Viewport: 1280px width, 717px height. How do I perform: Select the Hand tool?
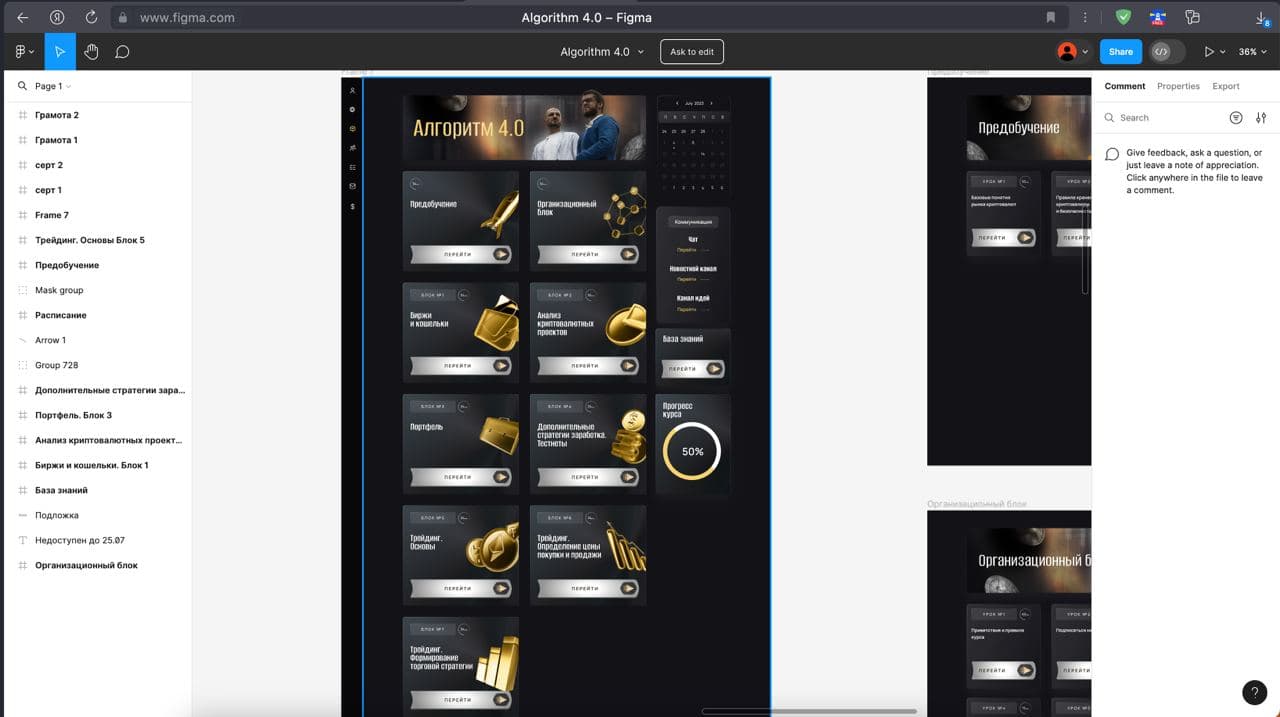(91, 52)
